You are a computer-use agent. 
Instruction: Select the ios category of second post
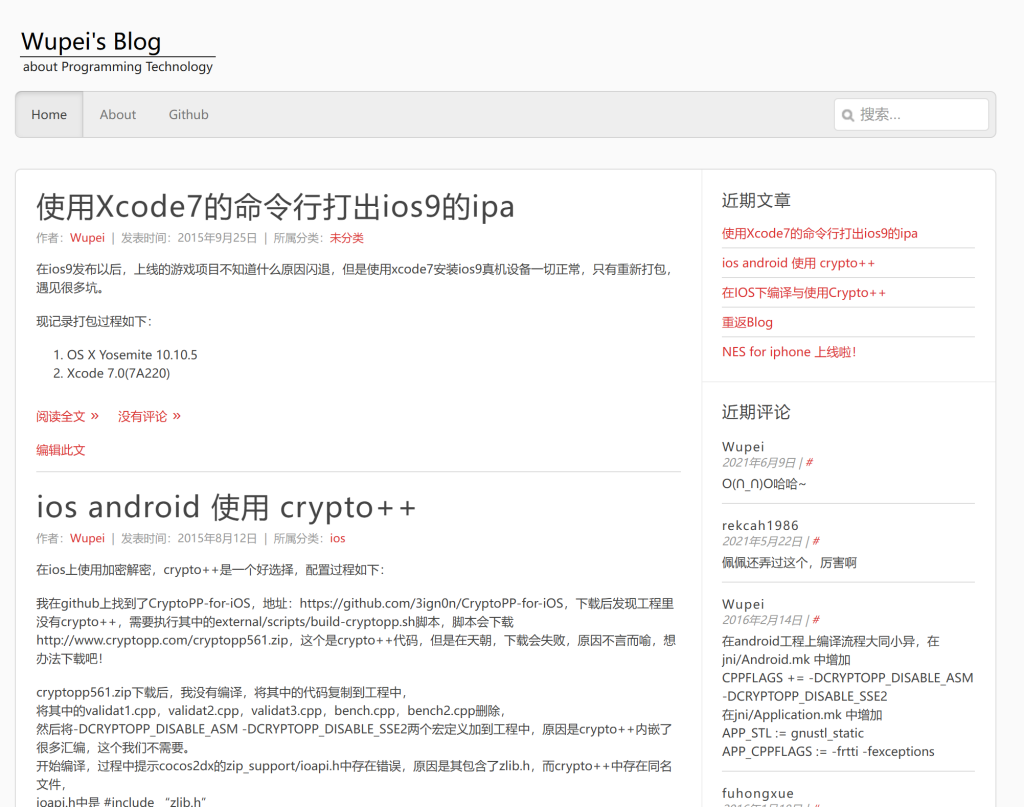click(337, 538)
